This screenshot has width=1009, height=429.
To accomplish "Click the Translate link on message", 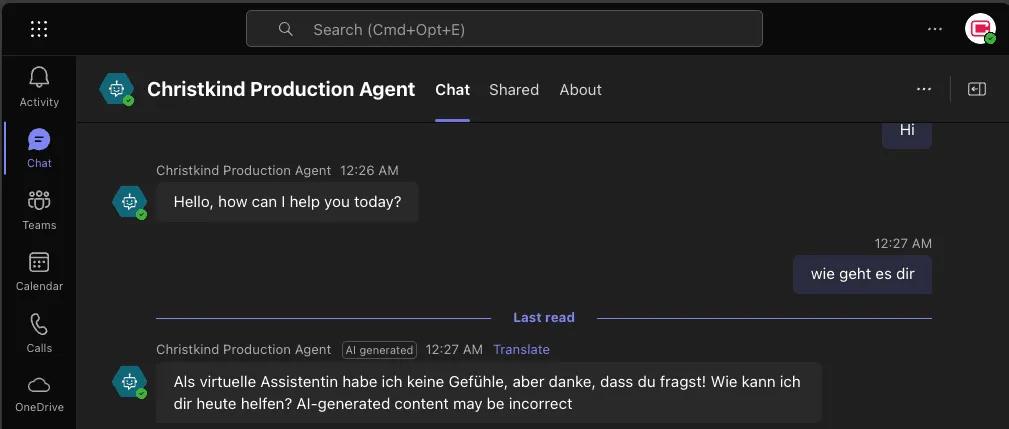I will point(521,349).
